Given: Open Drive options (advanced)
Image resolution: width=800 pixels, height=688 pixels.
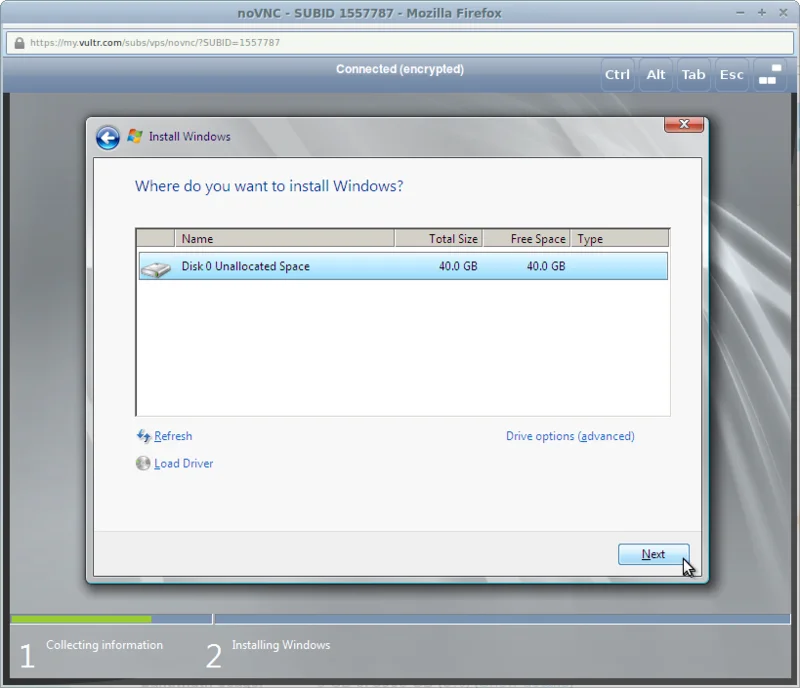Looking at the screenshot, I should (x=570, y=436).
